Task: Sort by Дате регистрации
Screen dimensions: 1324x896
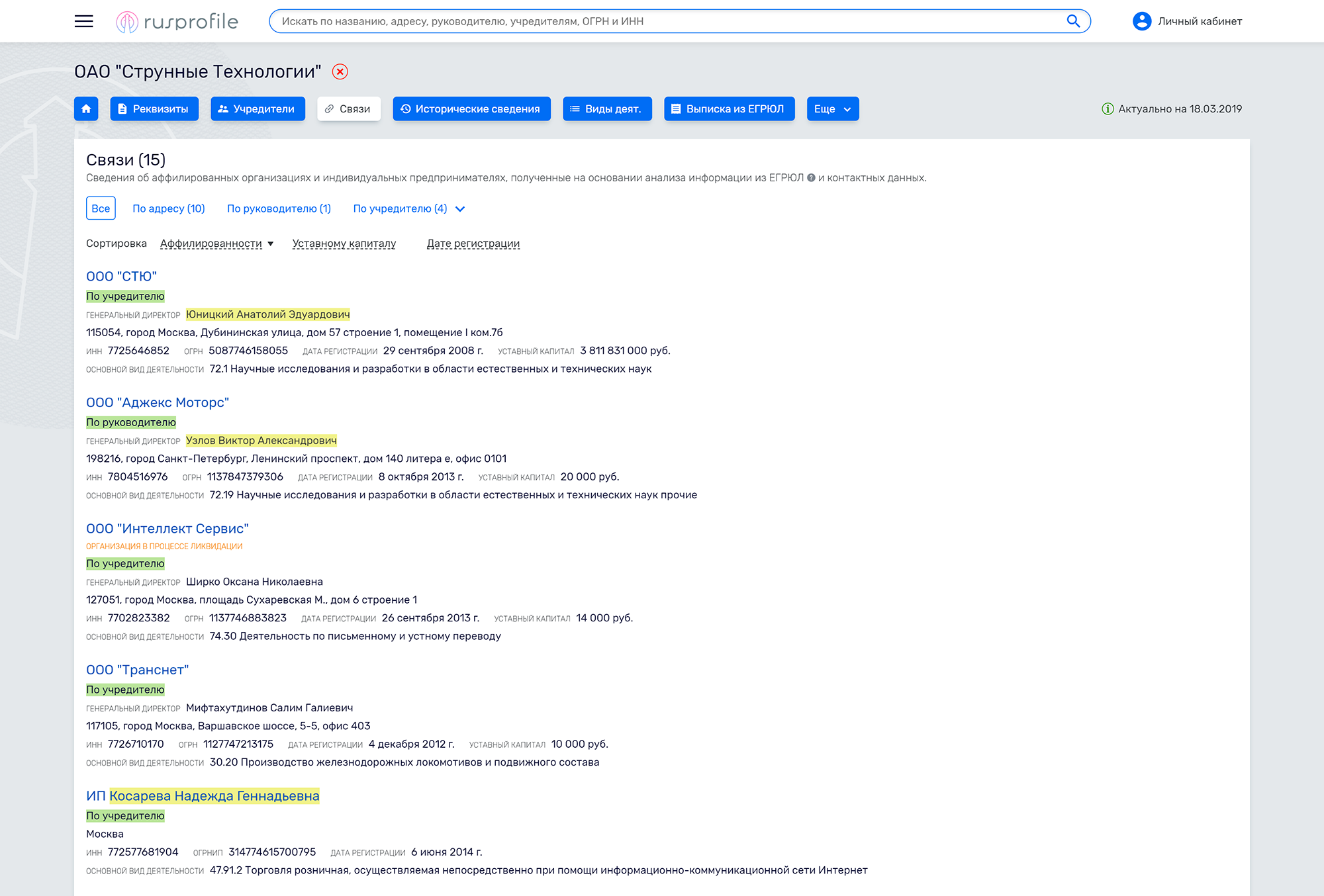Action: coord(473,244)
